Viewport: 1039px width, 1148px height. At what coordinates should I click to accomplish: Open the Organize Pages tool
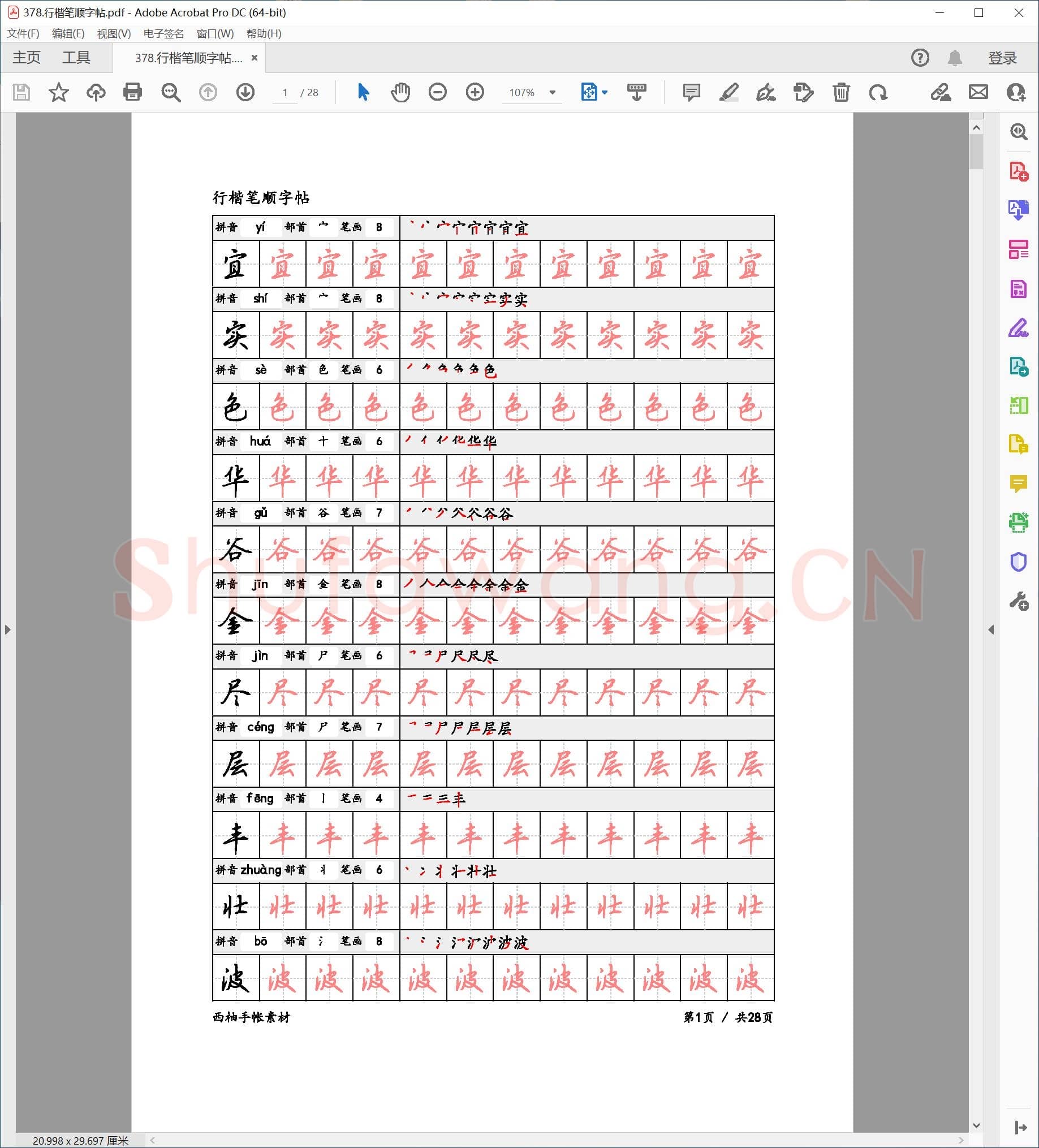(x=1019, y=249)
